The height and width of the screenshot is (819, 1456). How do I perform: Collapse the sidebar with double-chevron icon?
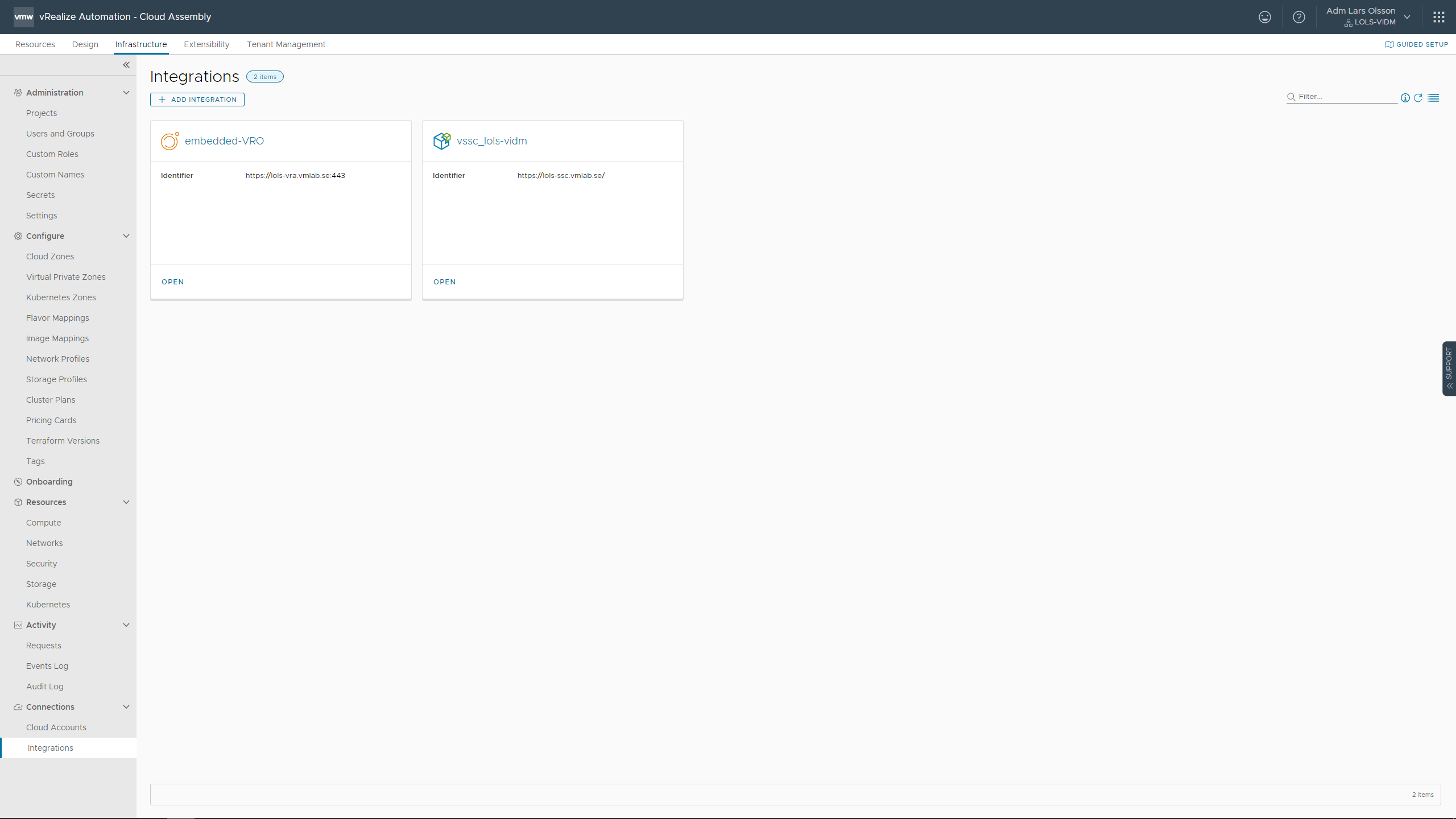tap(126, 65)
